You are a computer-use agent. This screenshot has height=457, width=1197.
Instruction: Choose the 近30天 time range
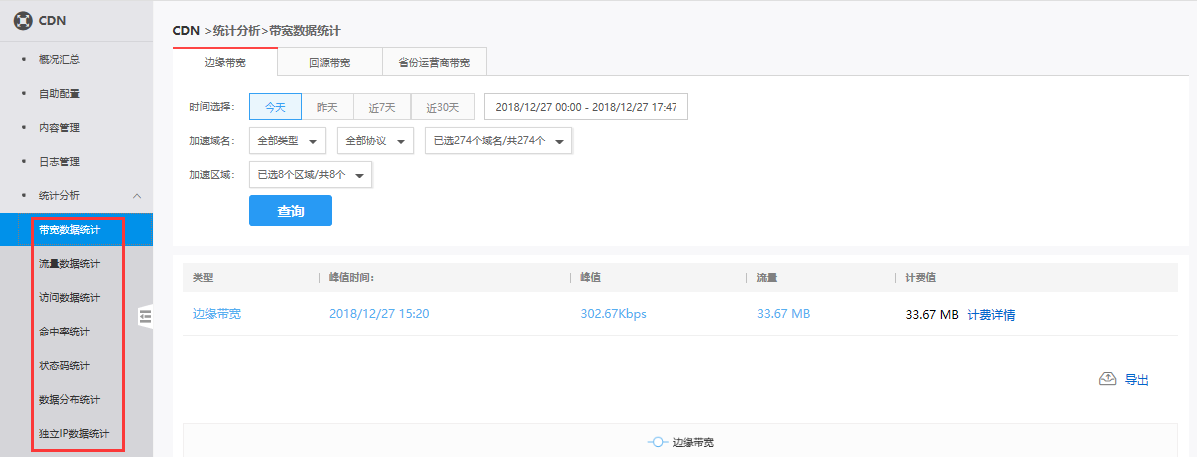(x=442, y=107)
